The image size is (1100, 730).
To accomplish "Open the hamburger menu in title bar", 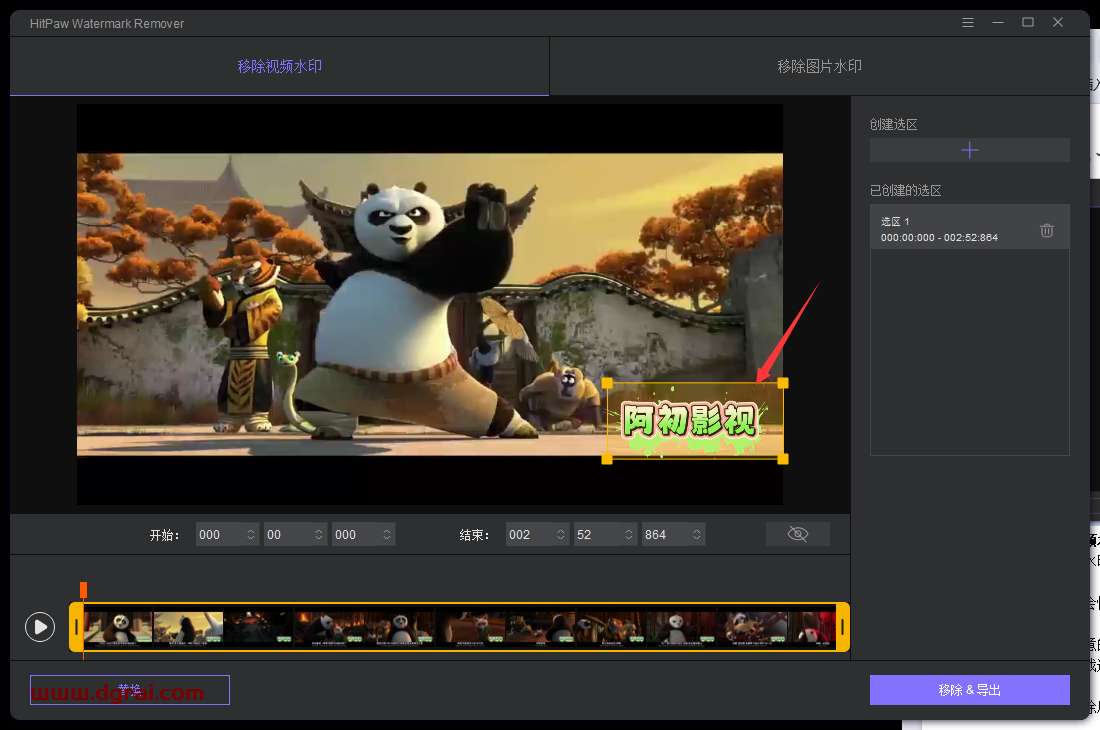I will click(967, 22).
